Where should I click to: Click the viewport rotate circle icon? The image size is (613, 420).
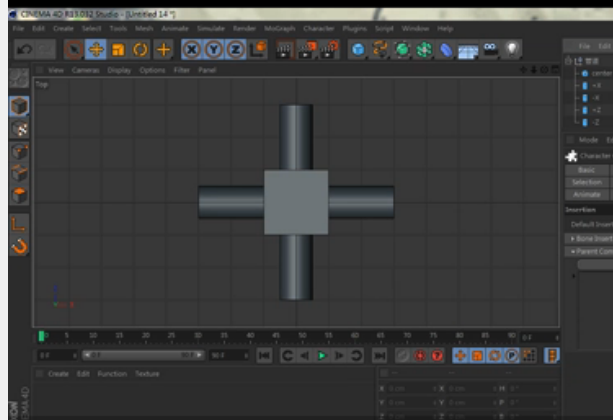pos(544,70)
